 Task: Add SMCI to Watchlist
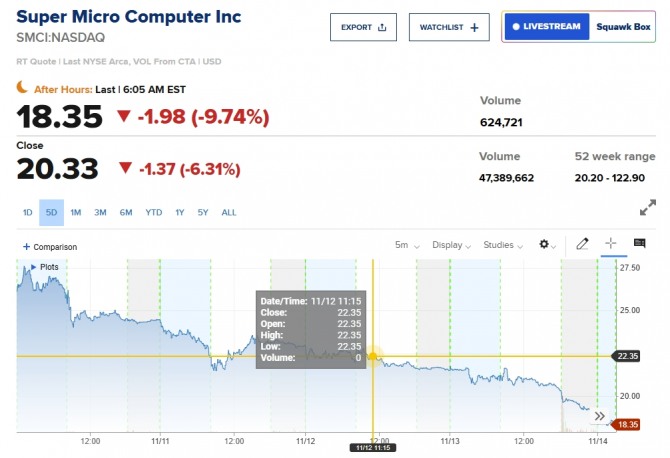449,27
